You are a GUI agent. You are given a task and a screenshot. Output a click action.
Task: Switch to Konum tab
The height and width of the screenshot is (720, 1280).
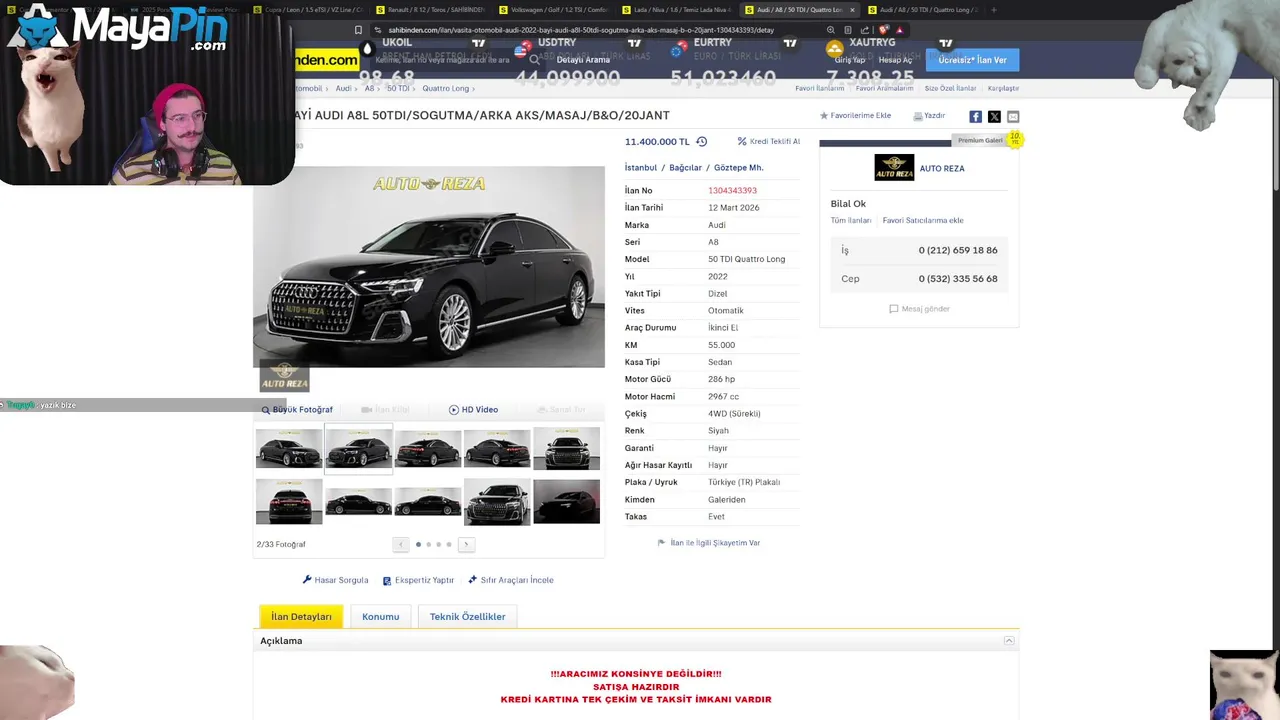(380, 617)
